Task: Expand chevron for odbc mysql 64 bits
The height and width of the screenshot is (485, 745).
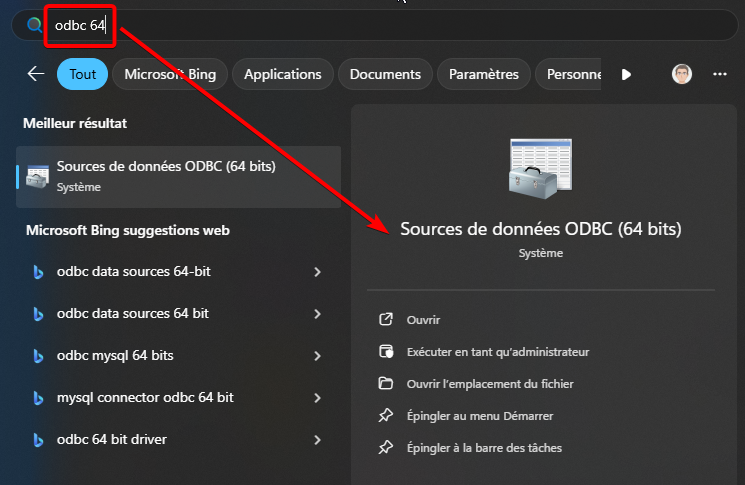Action: coord(317,356)
